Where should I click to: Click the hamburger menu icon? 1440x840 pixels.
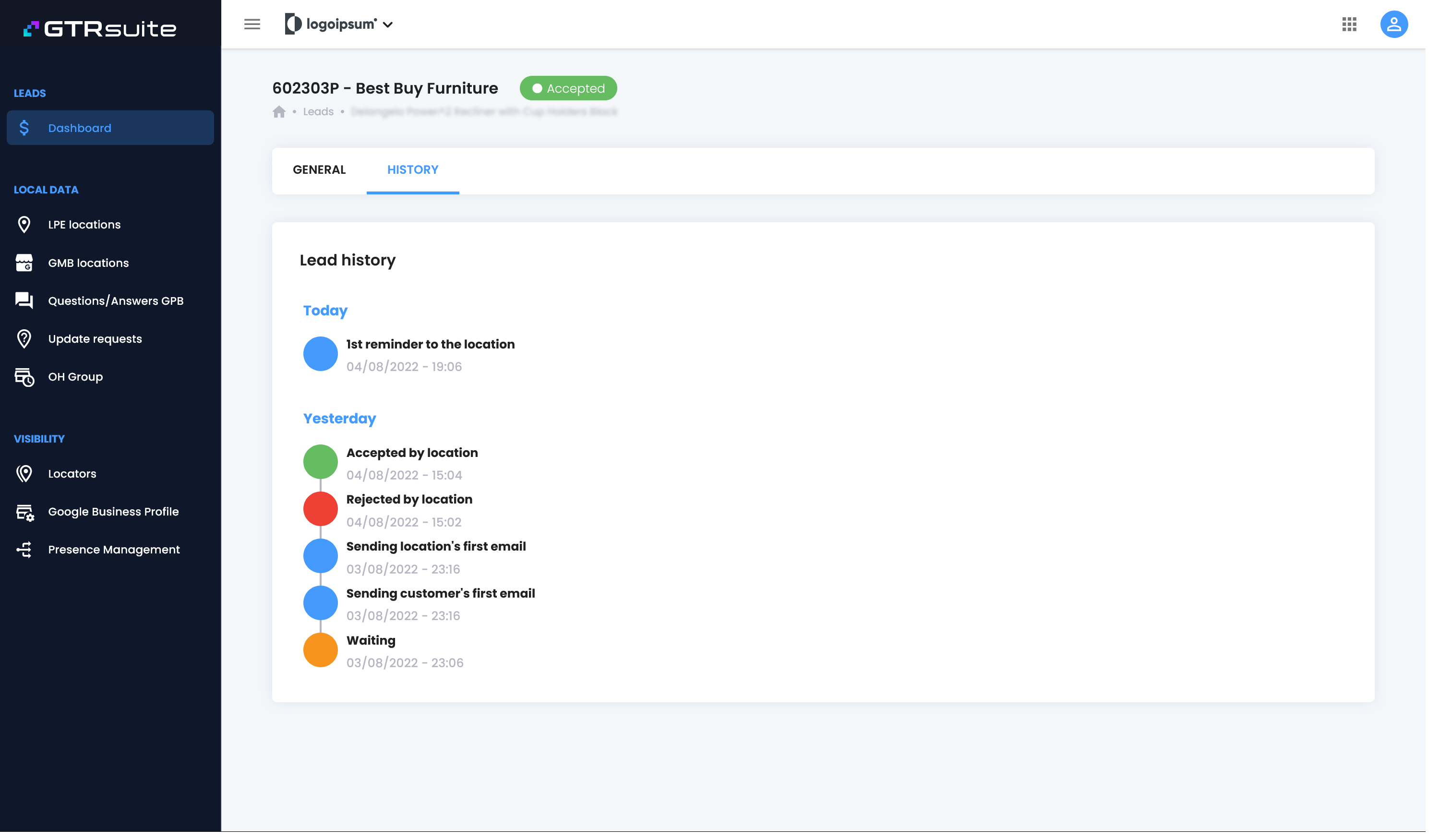click(252, 24)
